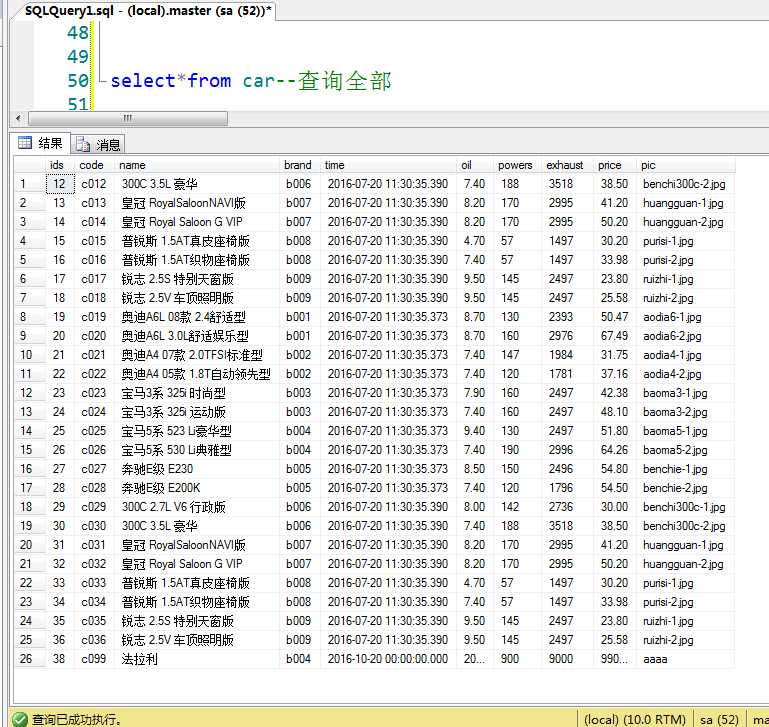This screenshot has height=727, width=769.
Task: Click the price cell 67.49
Action: pyautogui.click(x=614, y=336)
